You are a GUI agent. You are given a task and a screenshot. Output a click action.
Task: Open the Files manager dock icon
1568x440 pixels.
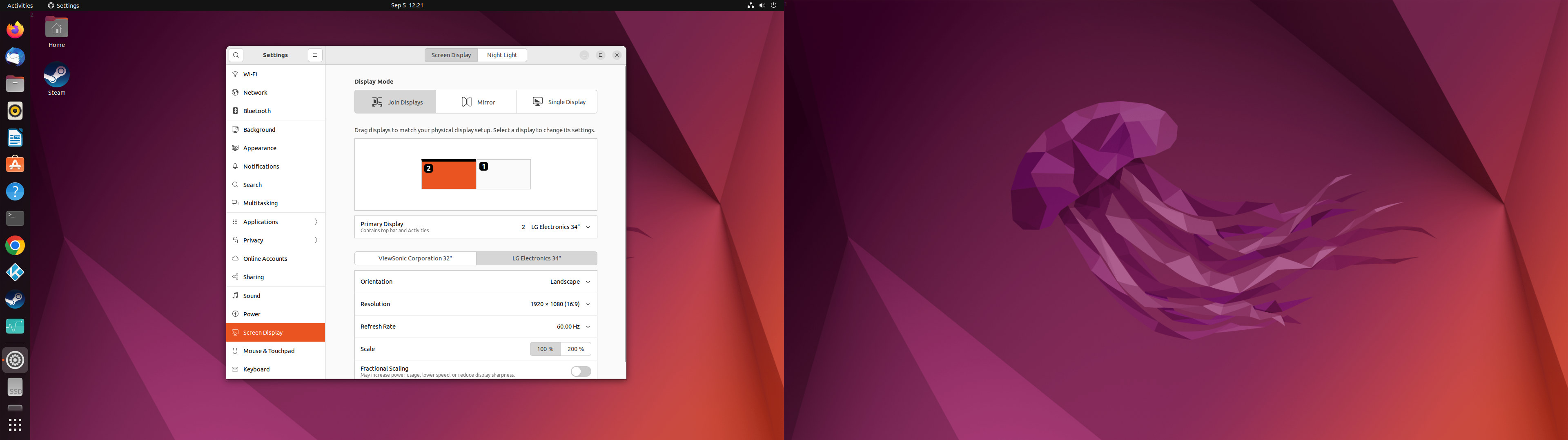(x=15, y=83)
